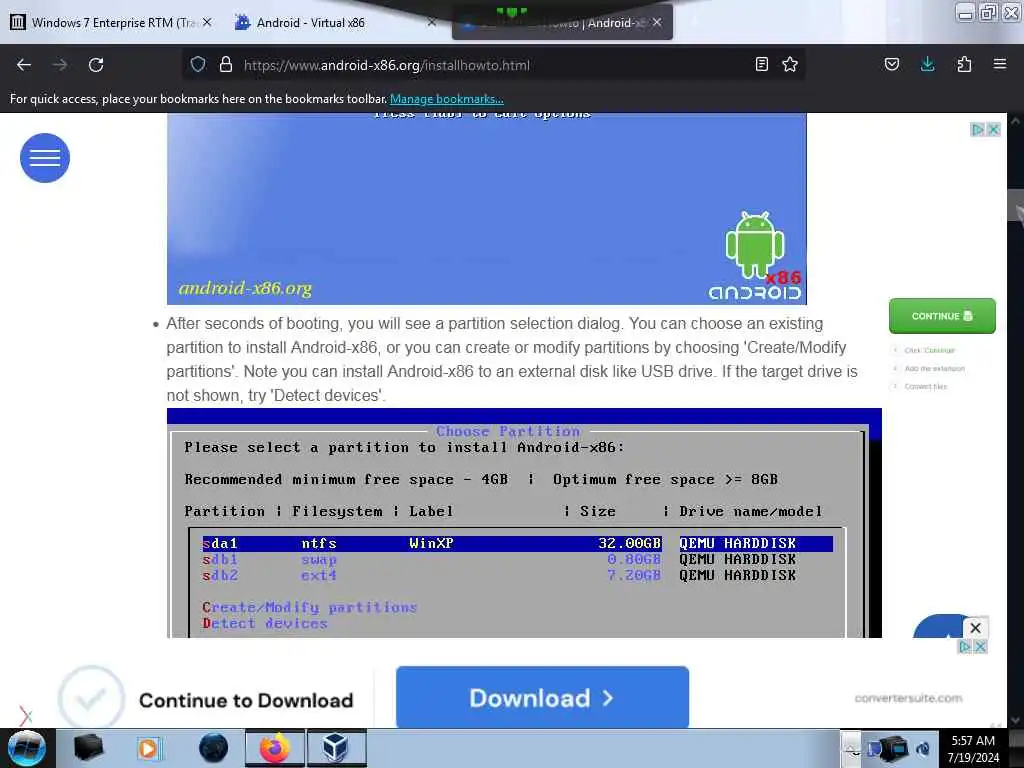This screenshot has height=768, width=1024.
Task: Reload the current page
Action: pyautogui.click(x=96, y=65)
